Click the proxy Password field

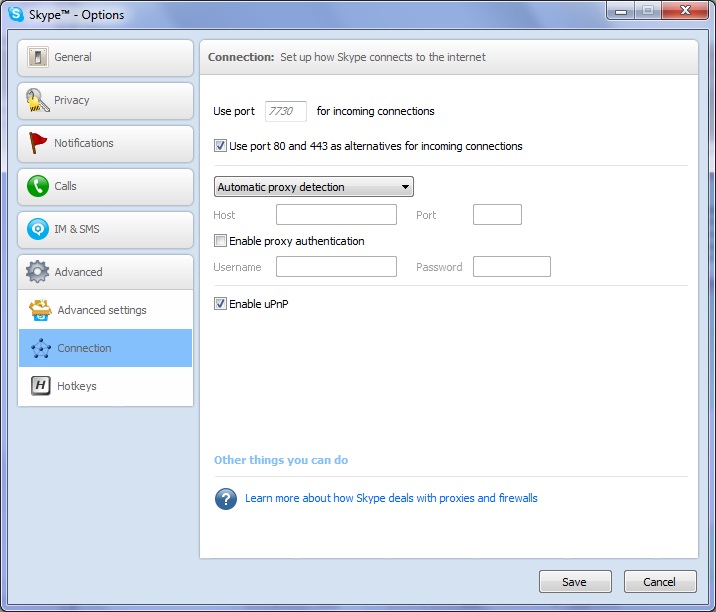pyautogui.click(x=512, y=266)
